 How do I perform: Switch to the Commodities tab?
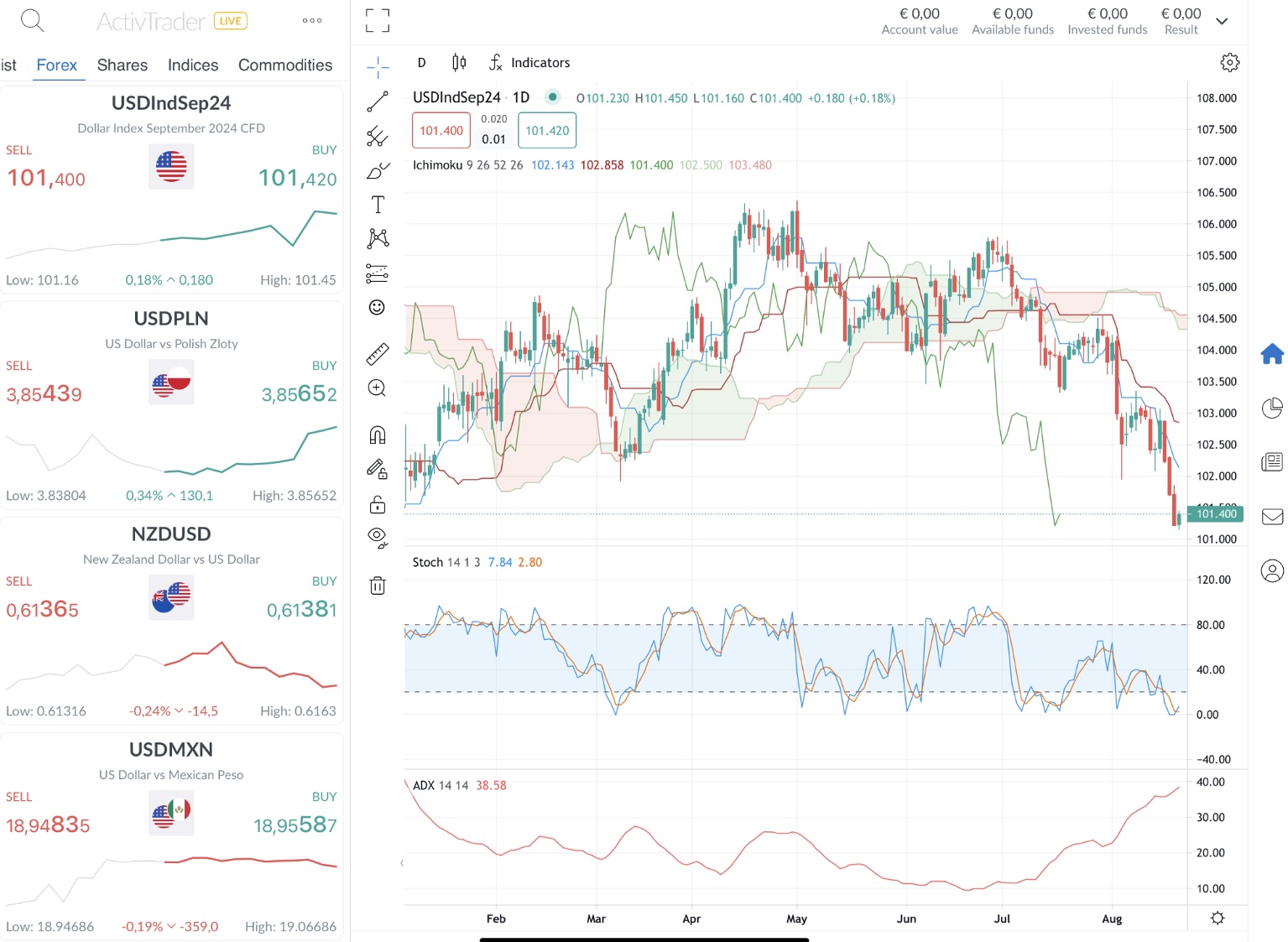click(x=285, y=65)
